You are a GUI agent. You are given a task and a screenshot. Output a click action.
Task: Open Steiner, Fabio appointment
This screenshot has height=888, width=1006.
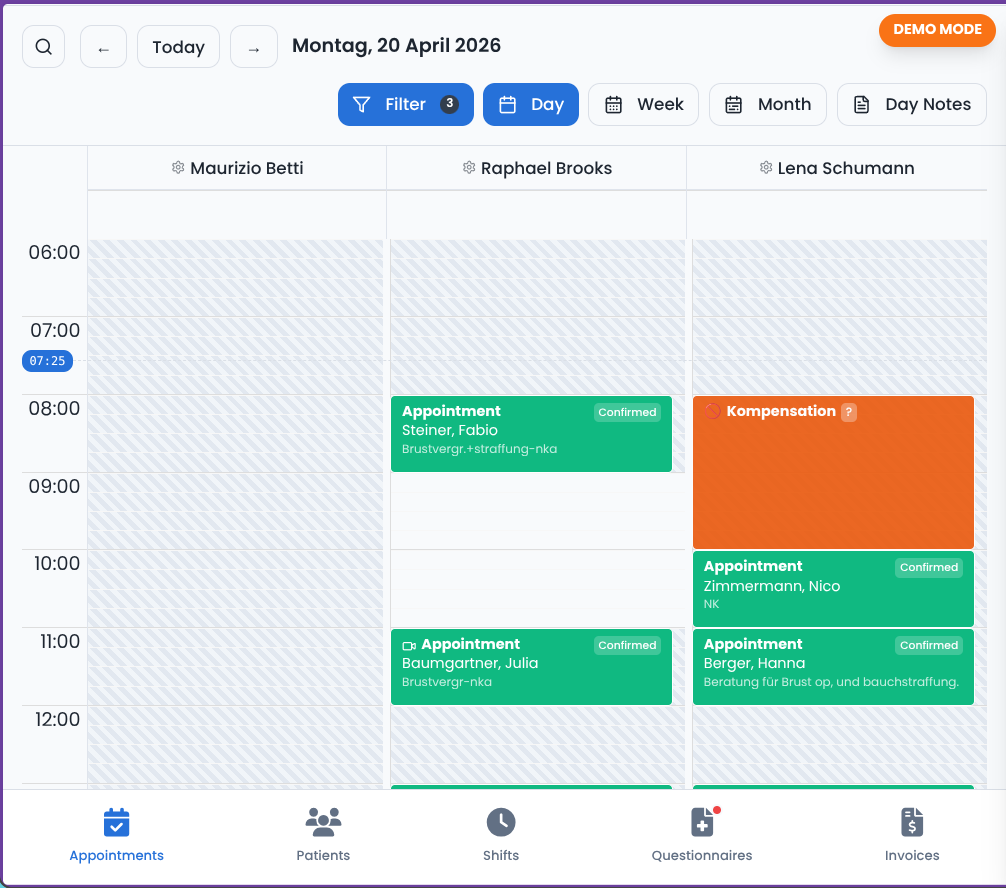tap(531, 434)
